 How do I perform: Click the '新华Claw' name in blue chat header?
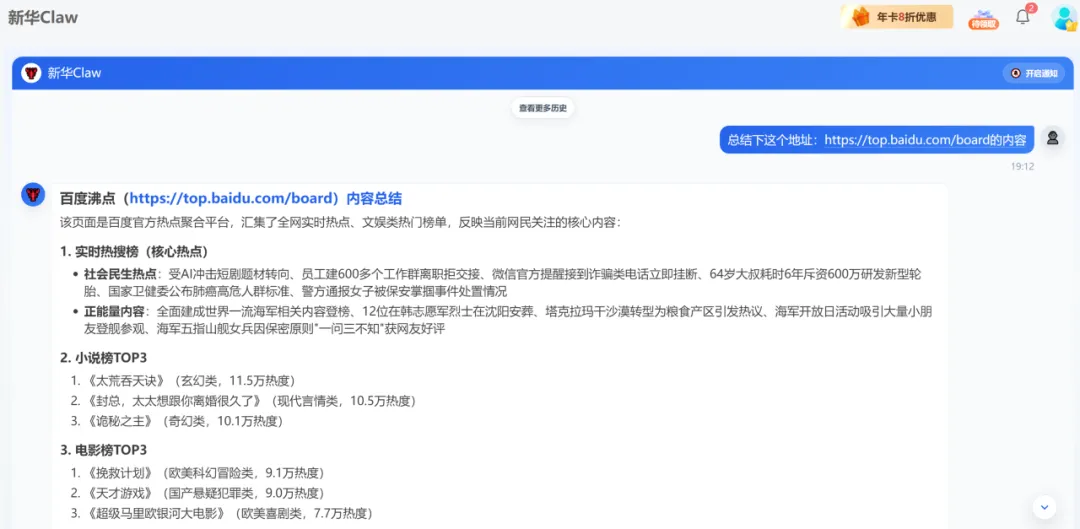[74, 73]
